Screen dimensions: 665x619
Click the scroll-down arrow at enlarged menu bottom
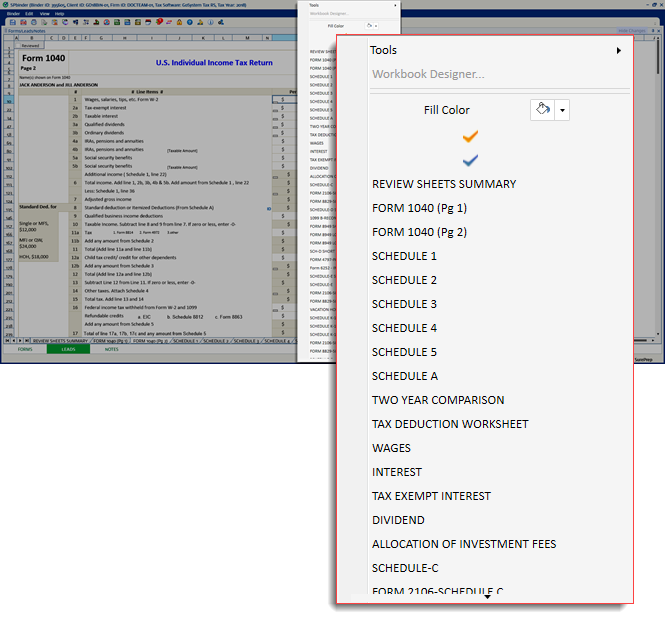point(487,597)
